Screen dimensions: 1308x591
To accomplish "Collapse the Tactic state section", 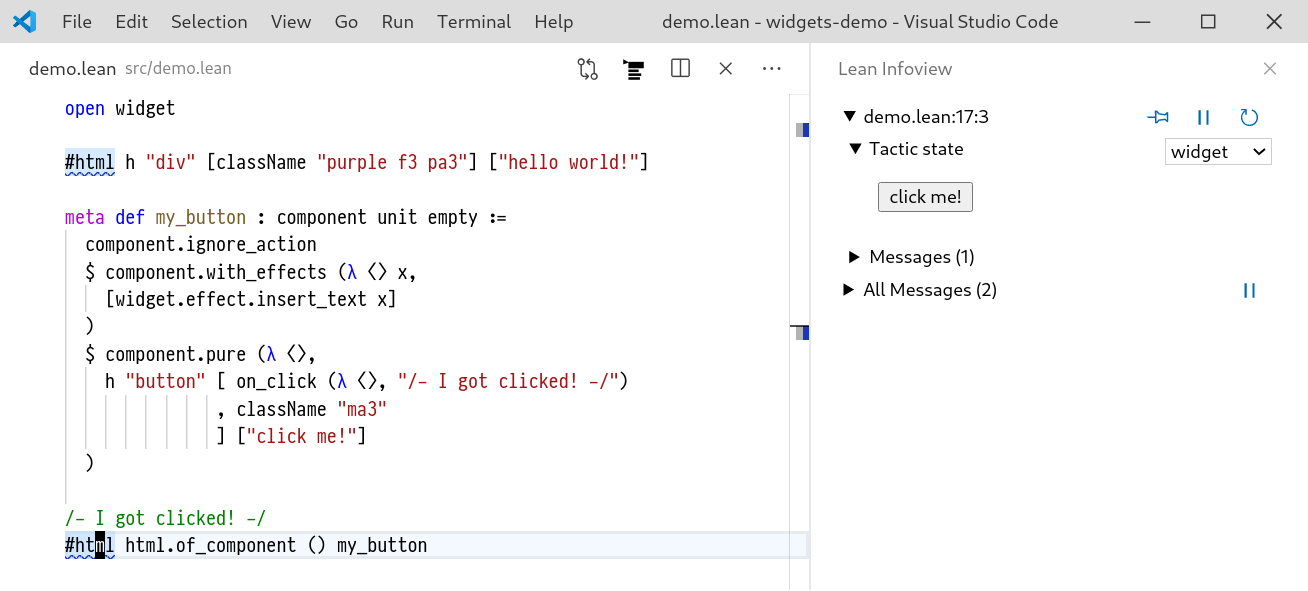I will (855, 149).
